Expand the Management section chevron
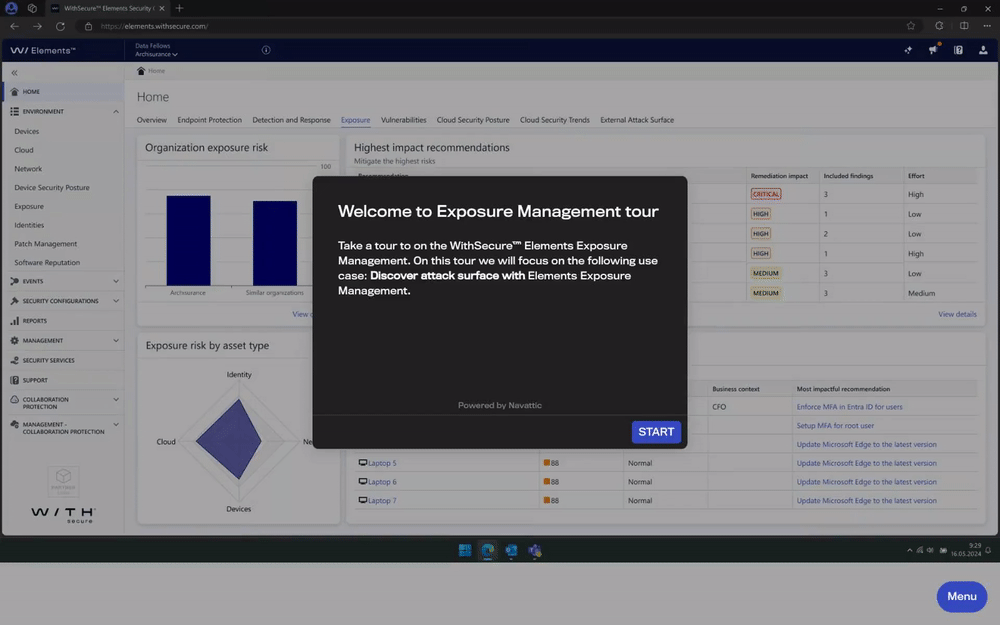1000x625 pixels. tap(115, 341)
